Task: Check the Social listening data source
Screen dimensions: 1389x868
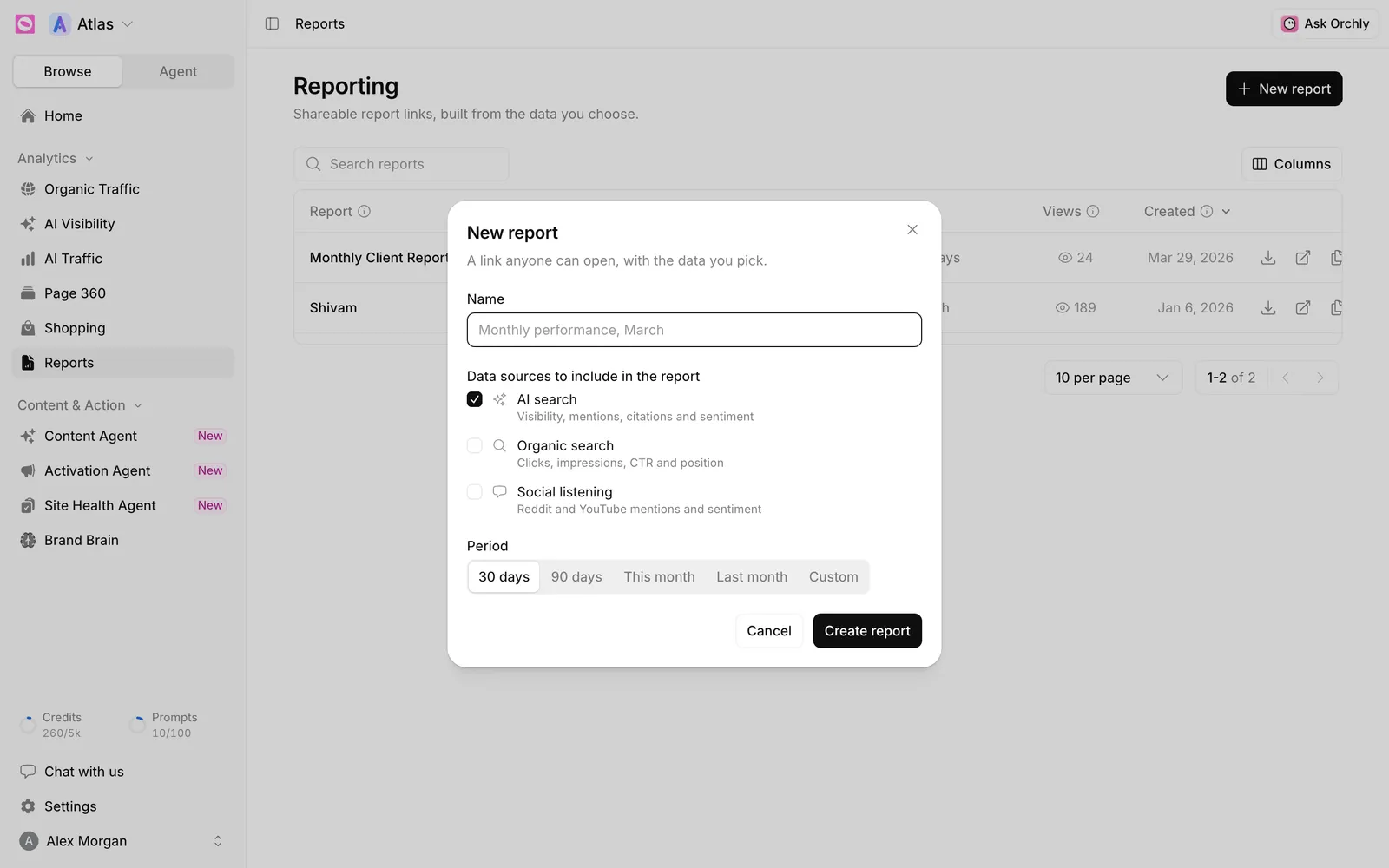Action: [475, 491]
